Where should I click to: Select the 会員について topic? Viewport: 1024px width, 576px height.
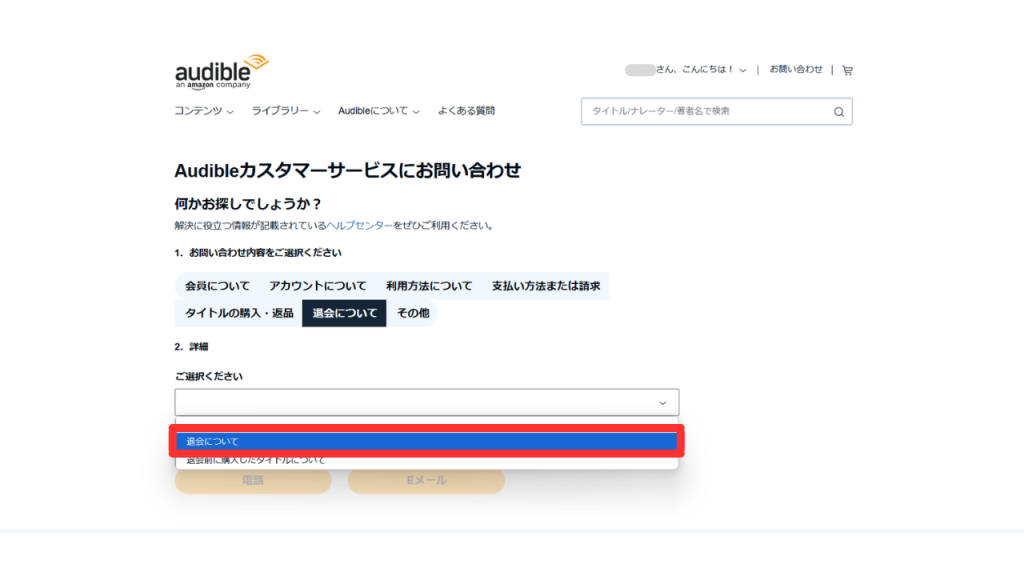click(x=217, y=286)
